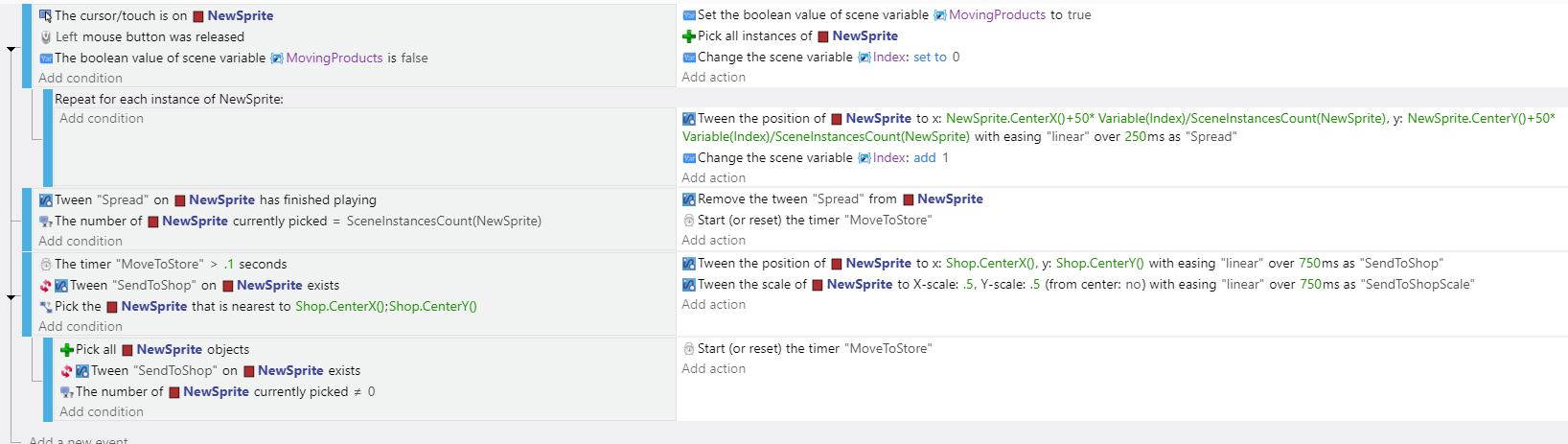Click 'Shop.CenterY()' in the SendToShop position tween action

pos(1100,264)
